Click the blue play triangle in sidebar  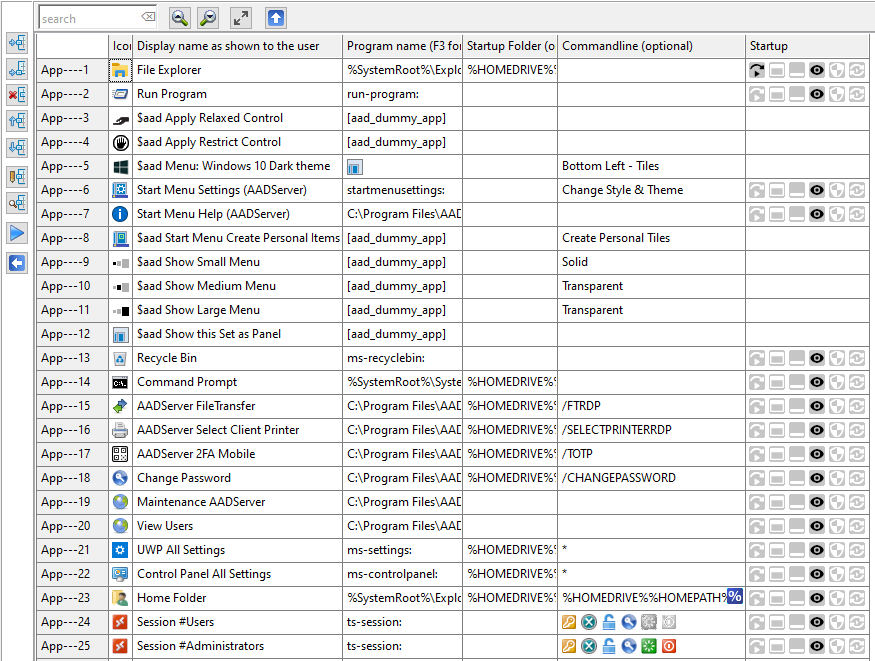coord(17,233)
